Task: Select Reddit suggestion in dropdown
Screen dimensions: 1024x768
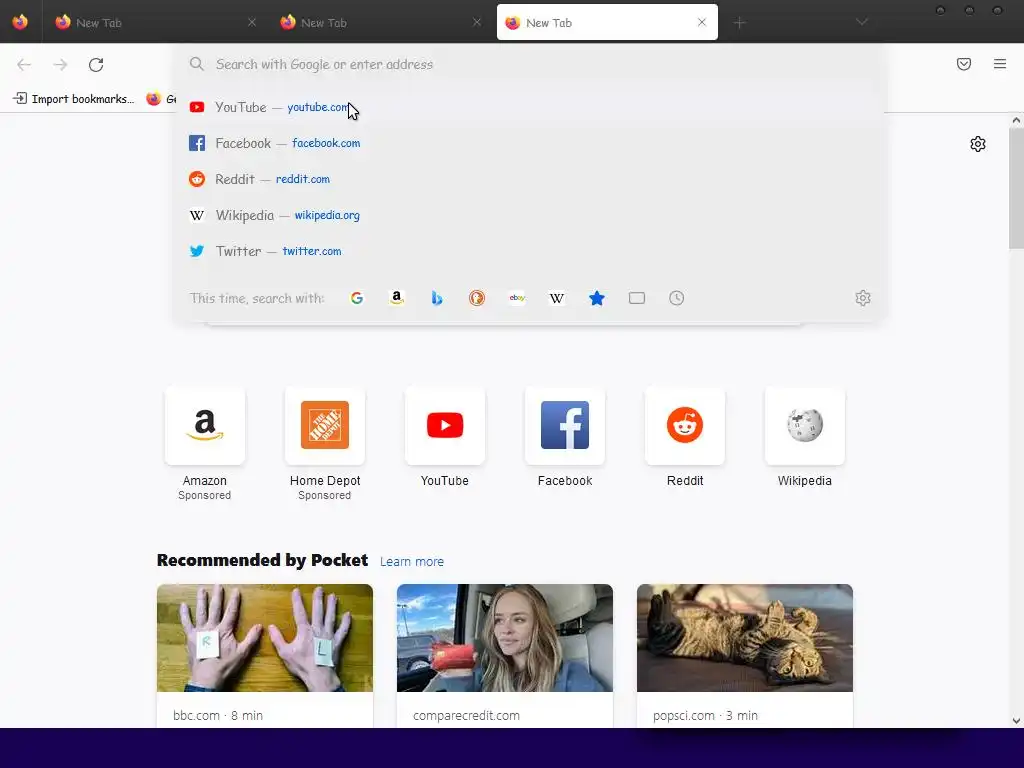Action: pos(529,179)
